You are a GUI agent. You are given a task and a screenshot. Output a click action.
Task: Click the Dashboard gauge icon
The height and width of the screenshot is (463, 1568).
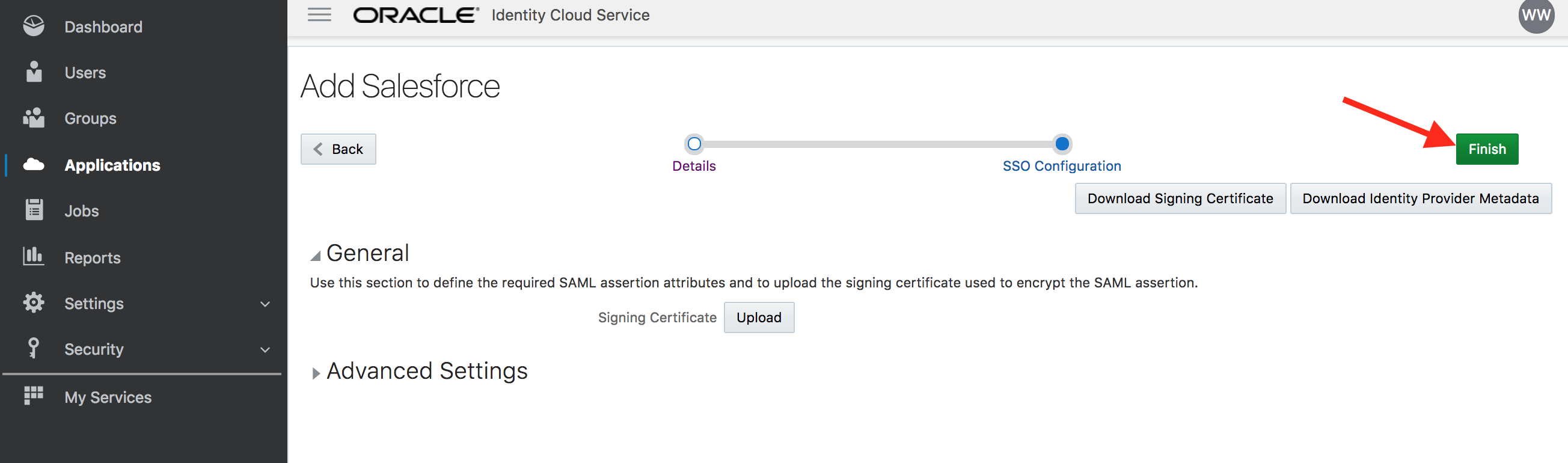coord(34,25)
